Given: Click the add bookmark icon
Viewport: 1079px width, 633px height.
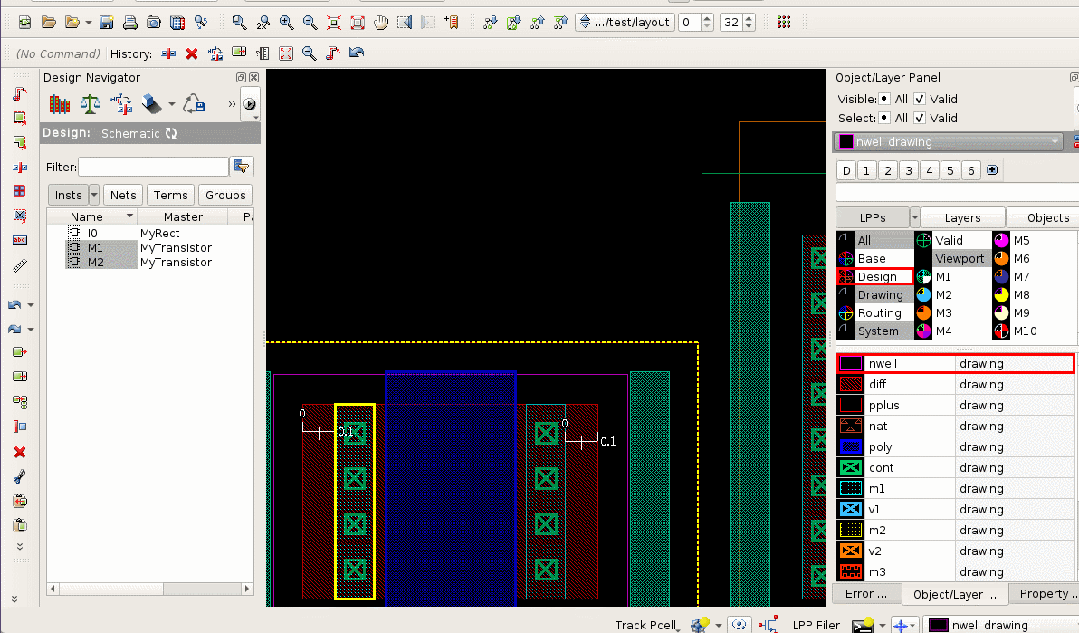Looking at the screenshot, I should [451, 22].
